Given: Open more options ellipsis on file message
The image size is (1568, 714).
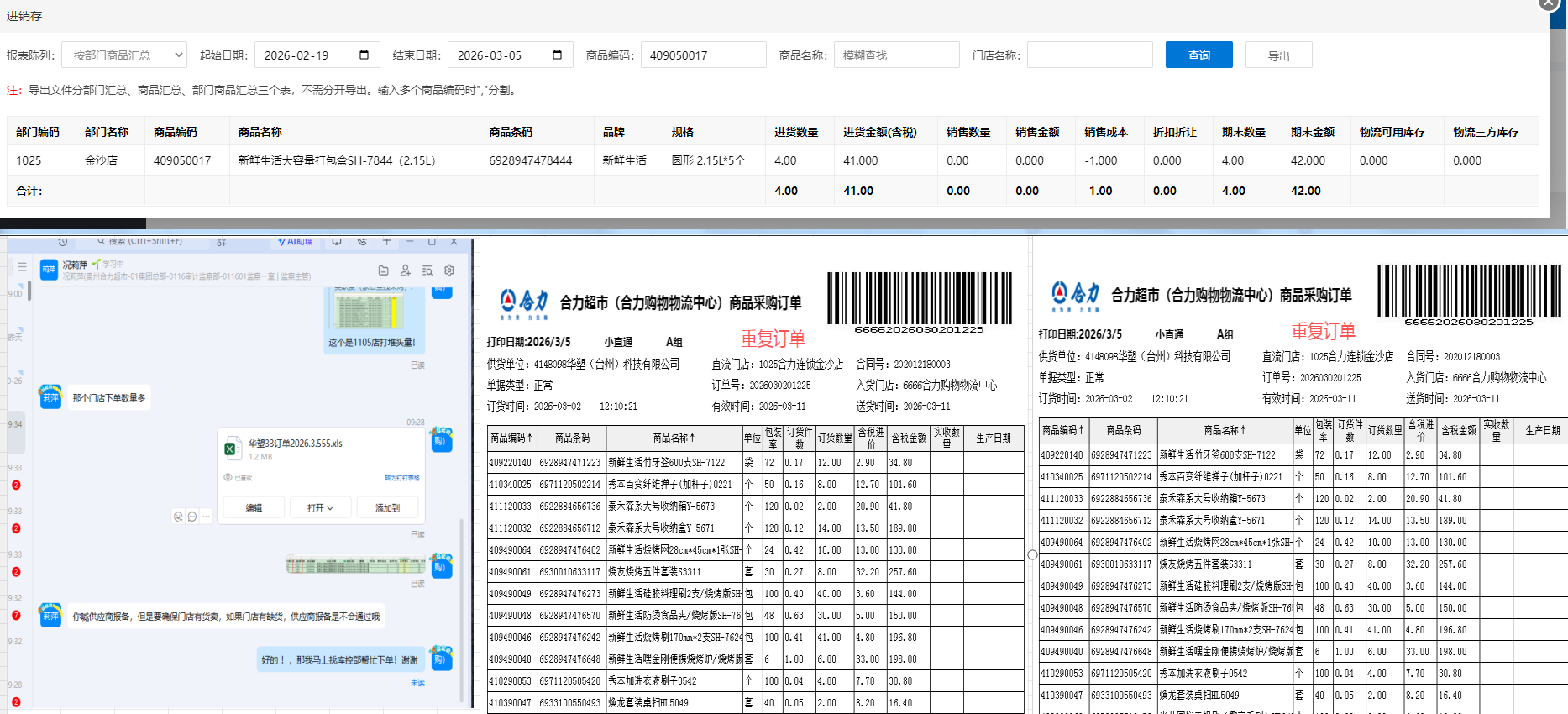Looking at the screenshot, I should pos(207,517).
